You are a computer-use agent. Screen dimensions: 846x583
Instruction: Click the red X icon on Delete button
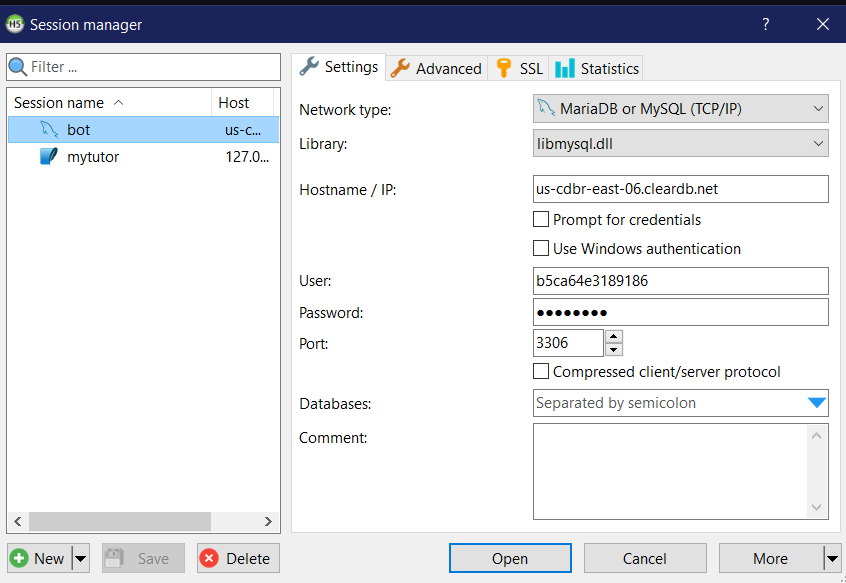(209, 558)
